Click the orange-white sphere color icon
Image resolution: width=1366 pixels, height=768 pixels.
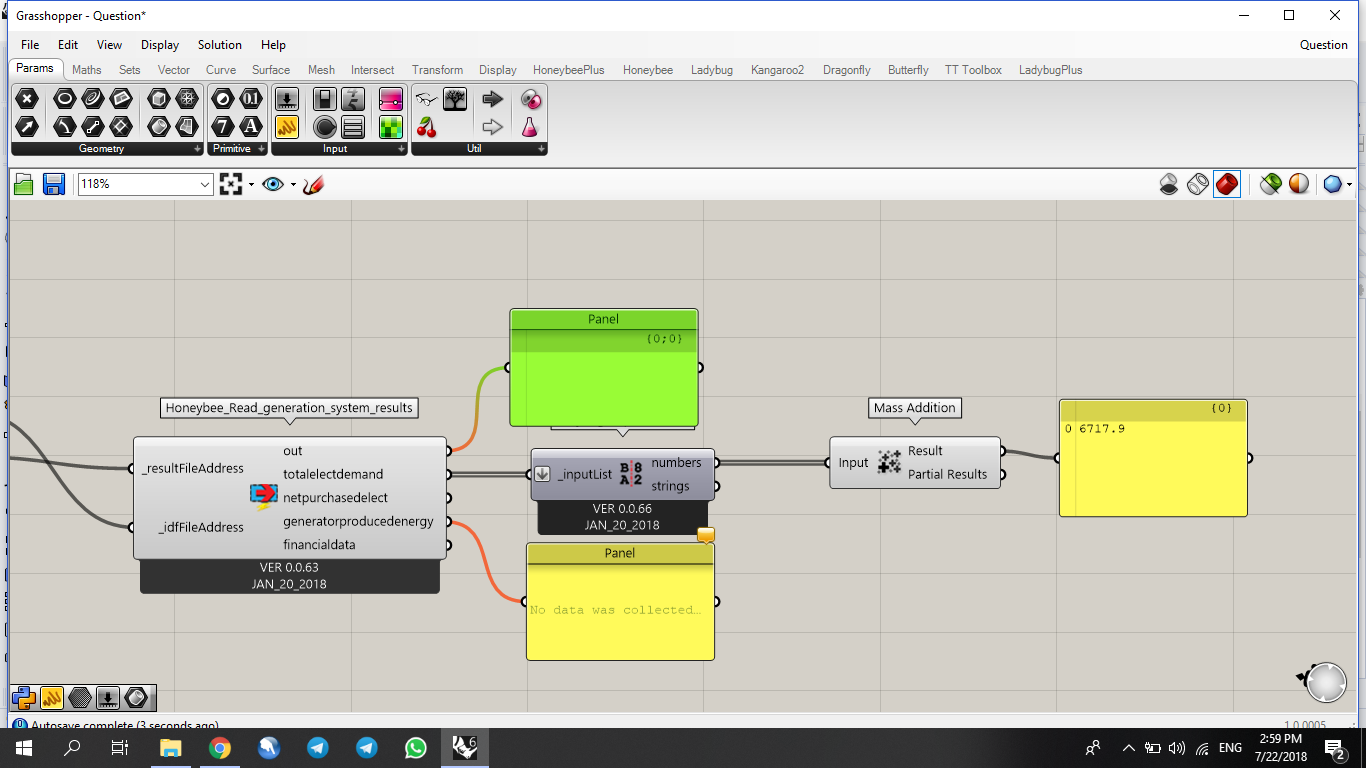1298,184
